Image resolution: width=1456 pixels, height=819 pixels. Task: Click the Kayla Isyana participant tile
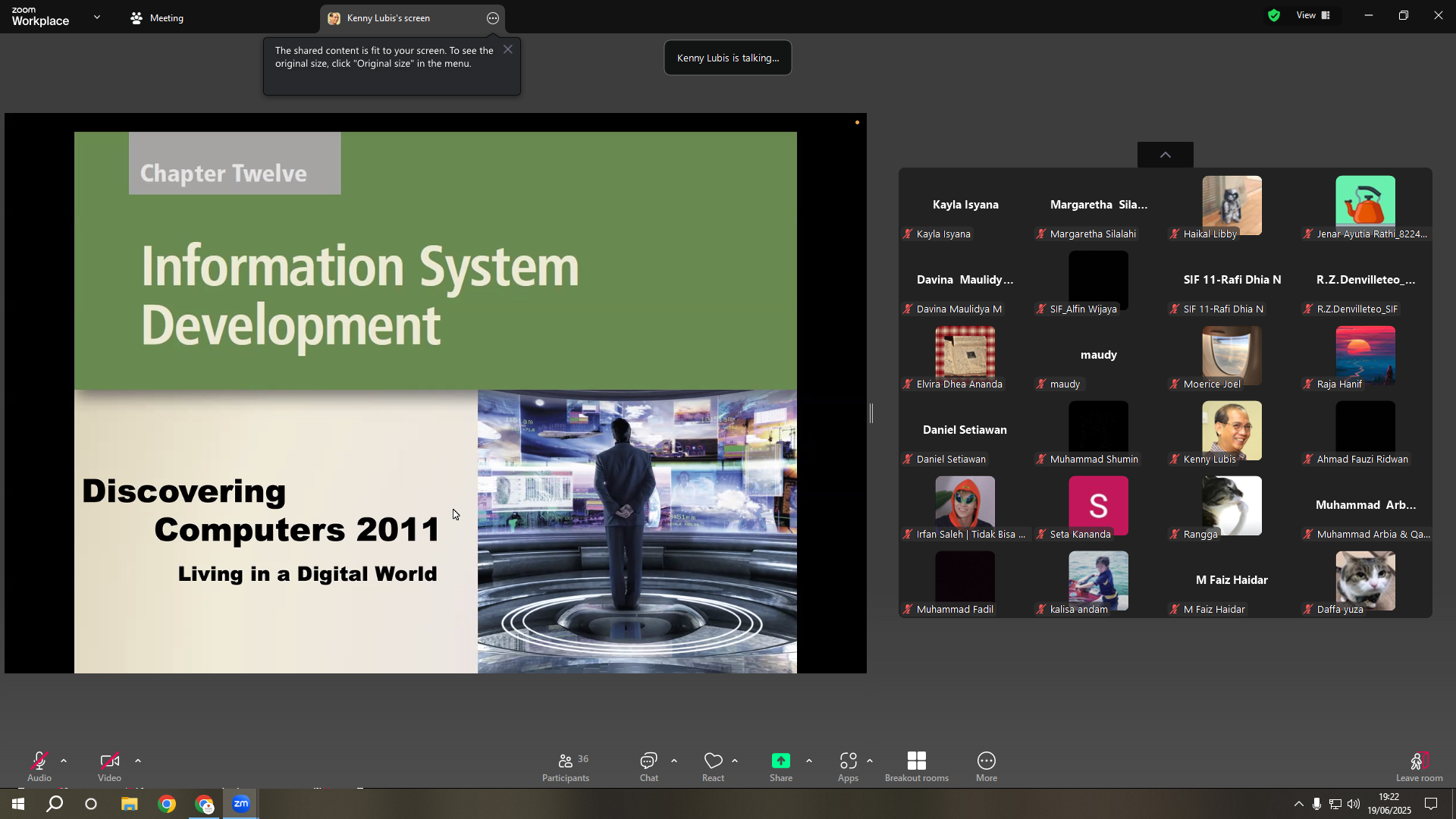[x=965, y=206]
